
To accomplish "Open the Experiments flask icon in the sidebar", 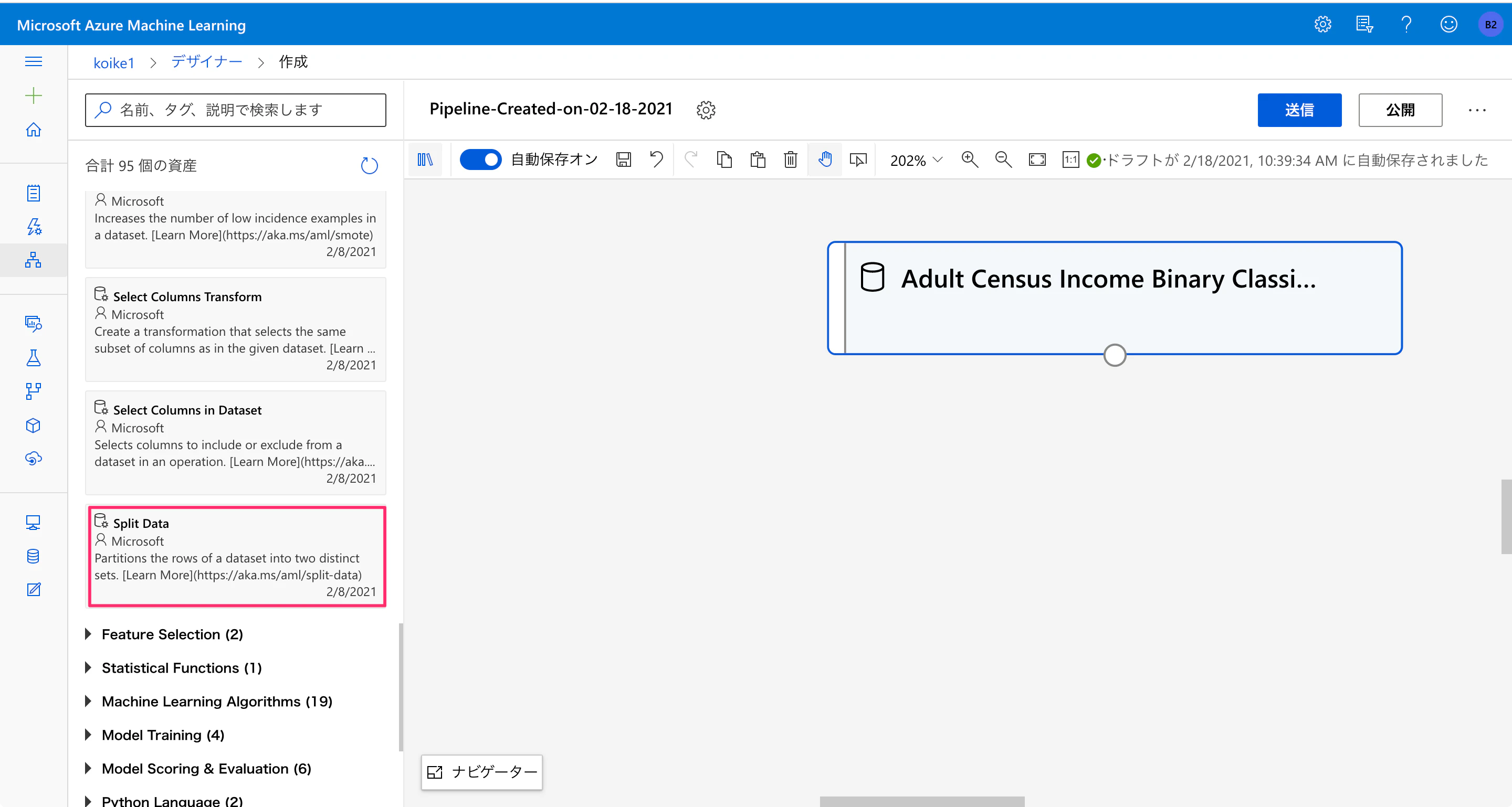I will pos(34,357).
